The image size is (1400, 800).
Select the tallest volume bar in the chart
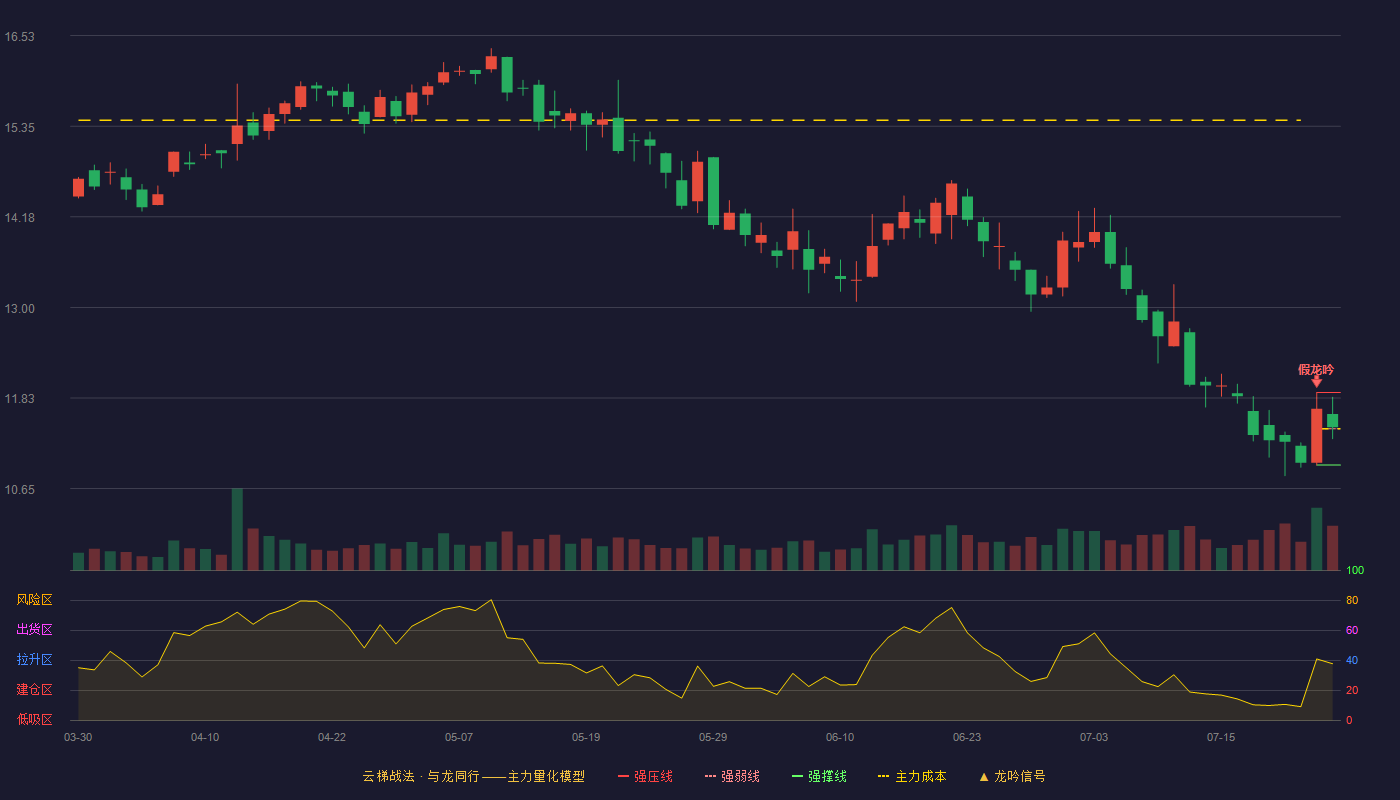click(237, 529)
